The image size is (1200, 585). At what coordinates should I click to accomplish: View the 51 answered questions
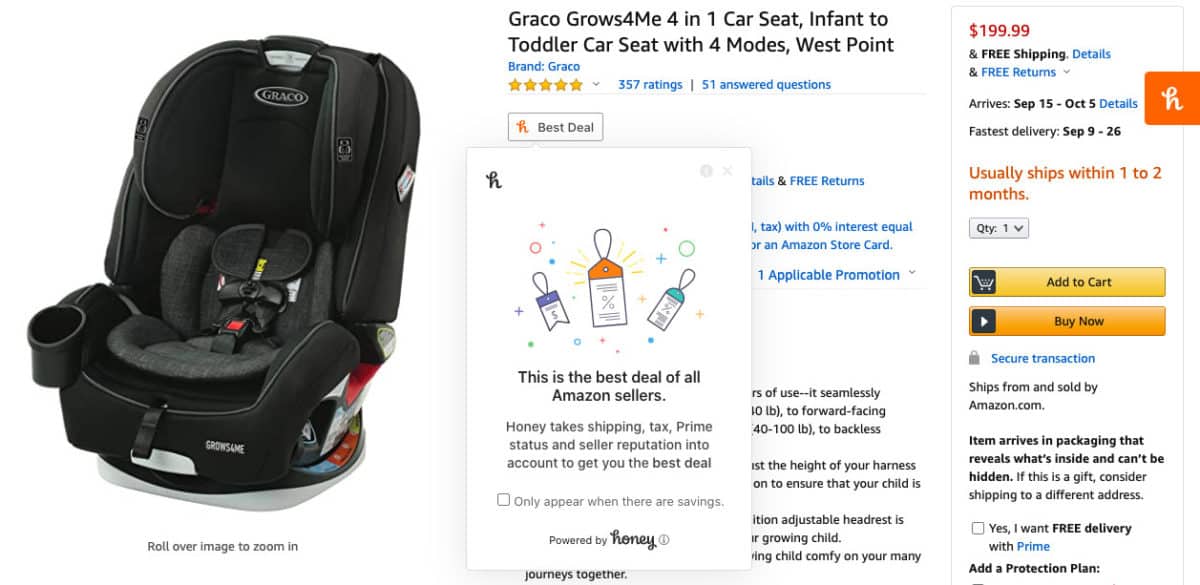click(x=765, y=85)
